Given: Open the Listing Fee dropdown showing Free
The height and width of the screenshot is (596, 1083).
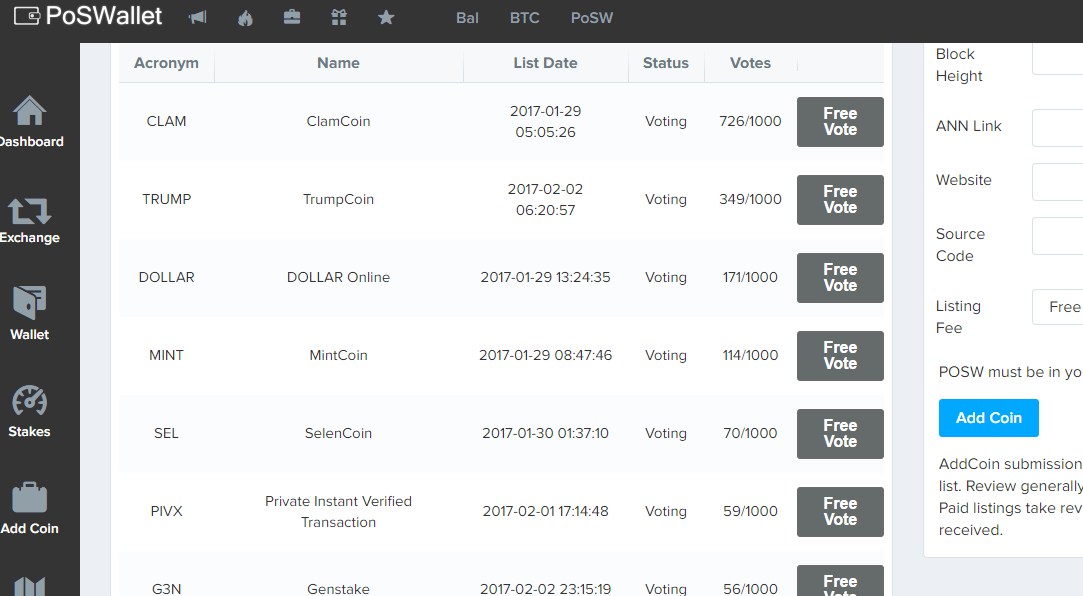Looking at the screenshot, I should coord(1057,307).
